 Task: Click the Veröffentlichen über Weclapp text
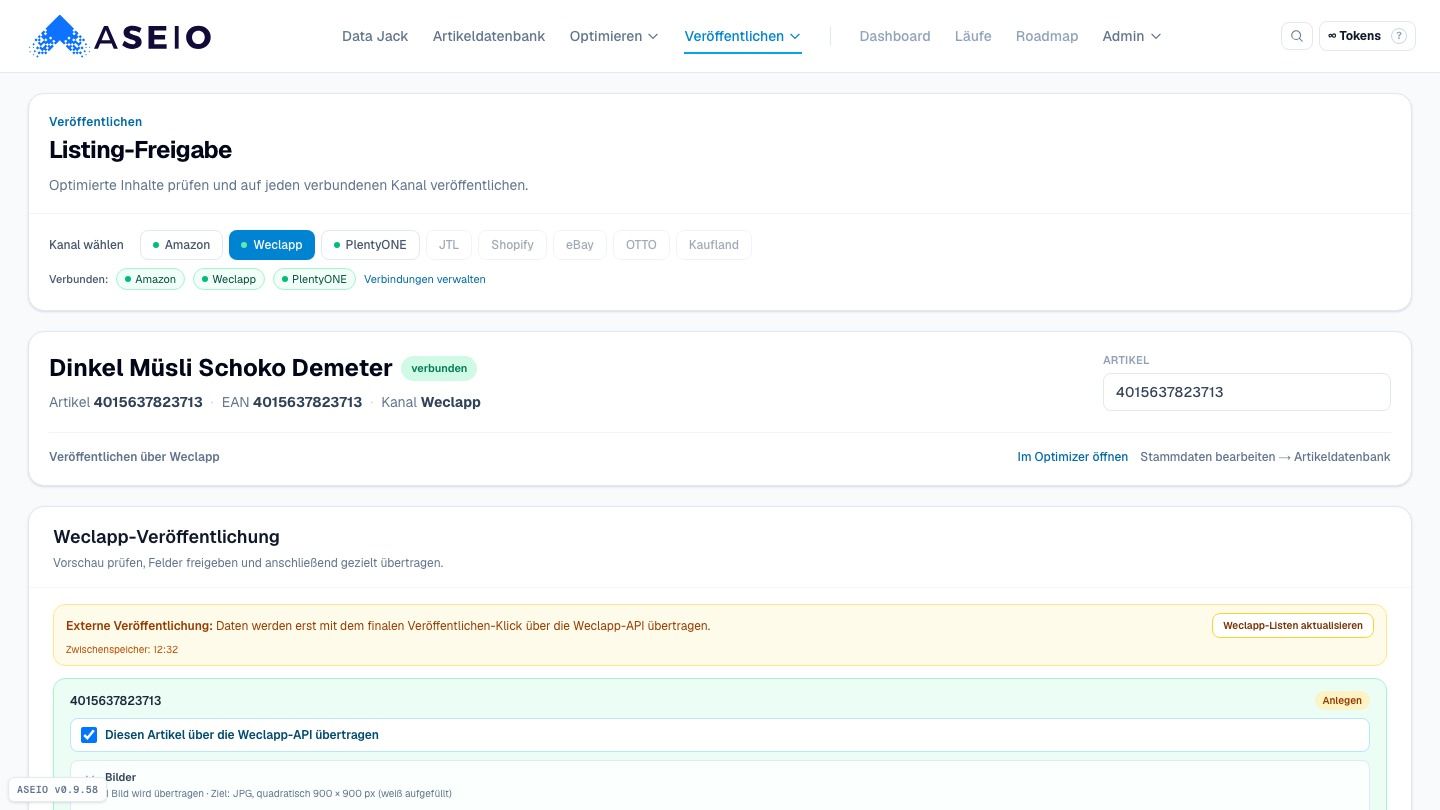tap(134, 457)
